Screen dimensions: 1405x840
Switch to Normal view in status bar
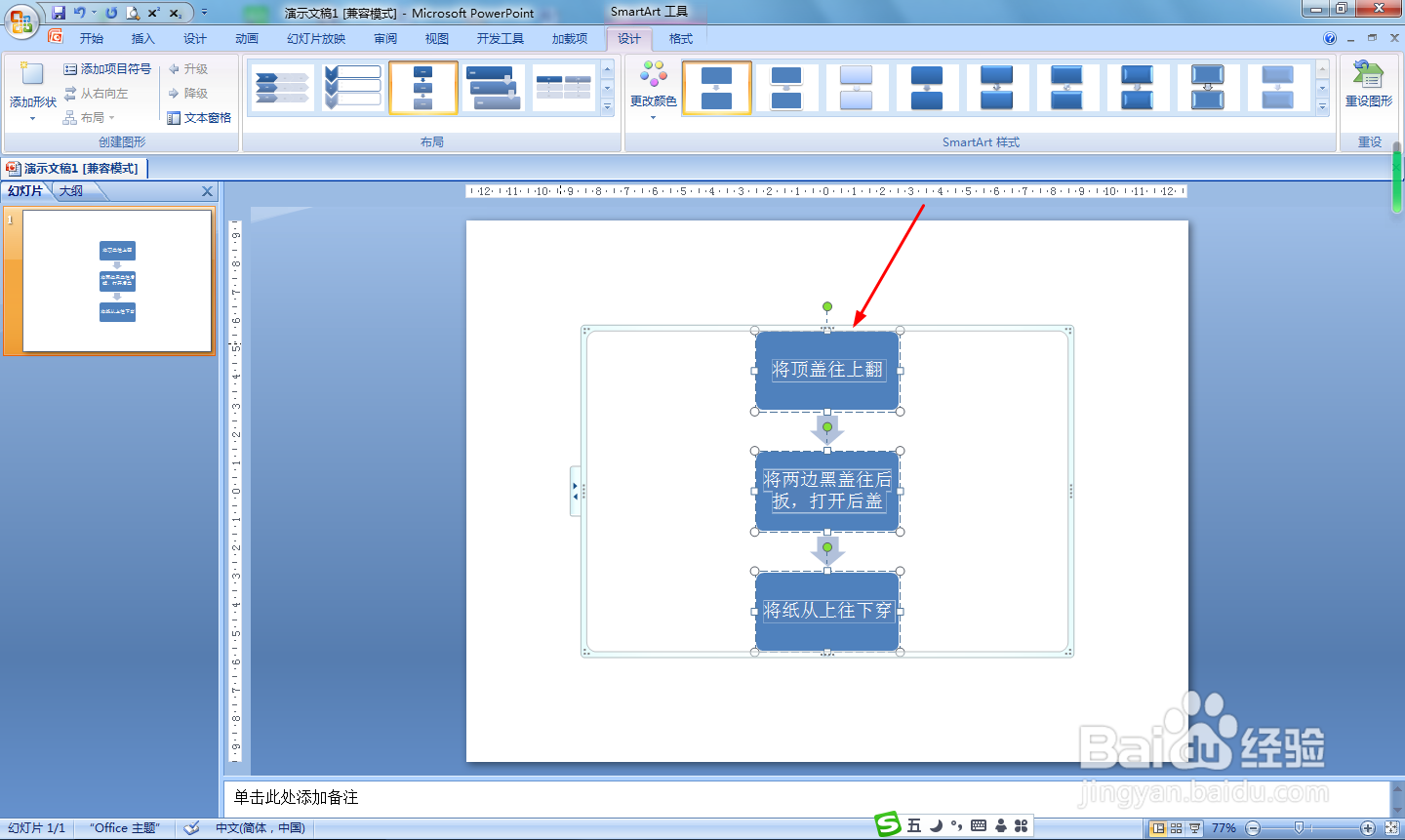pos(1158,828)
